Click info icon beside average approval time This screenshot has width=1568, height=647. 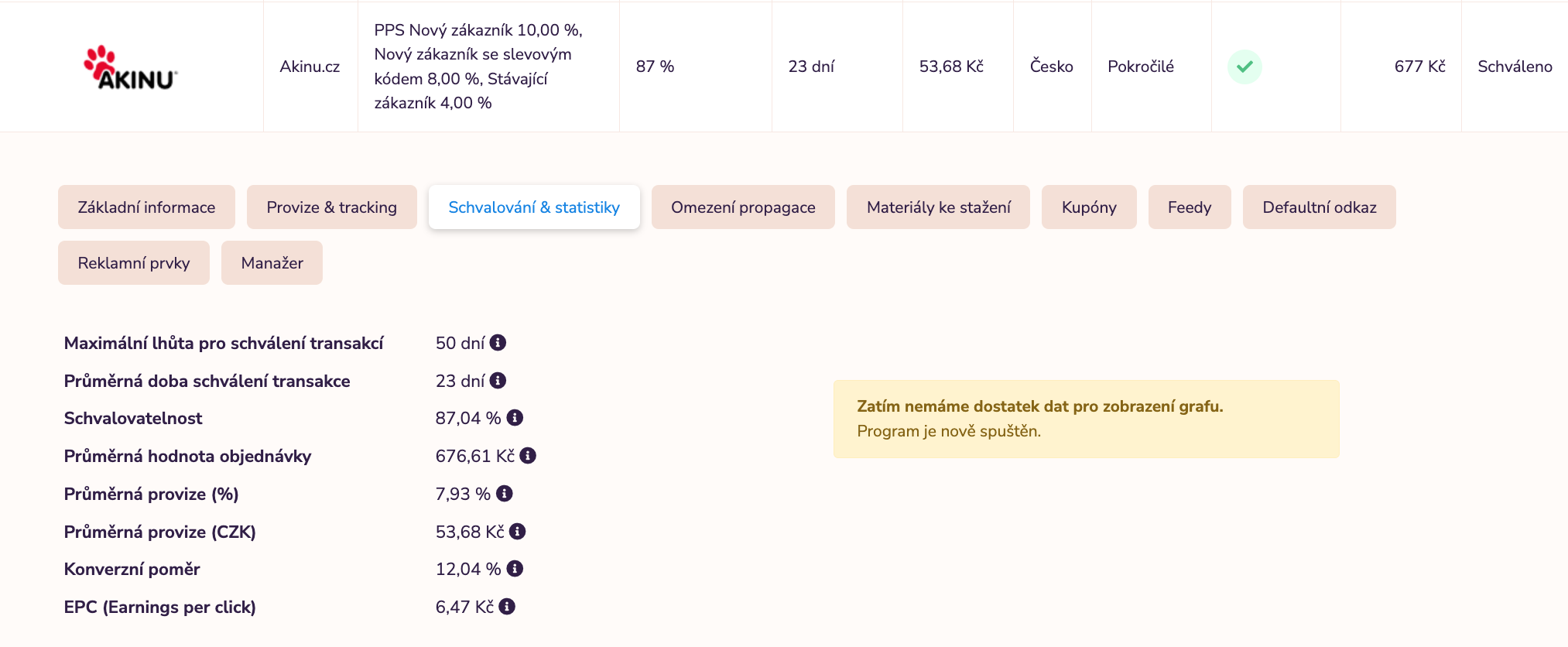point(498,380)
